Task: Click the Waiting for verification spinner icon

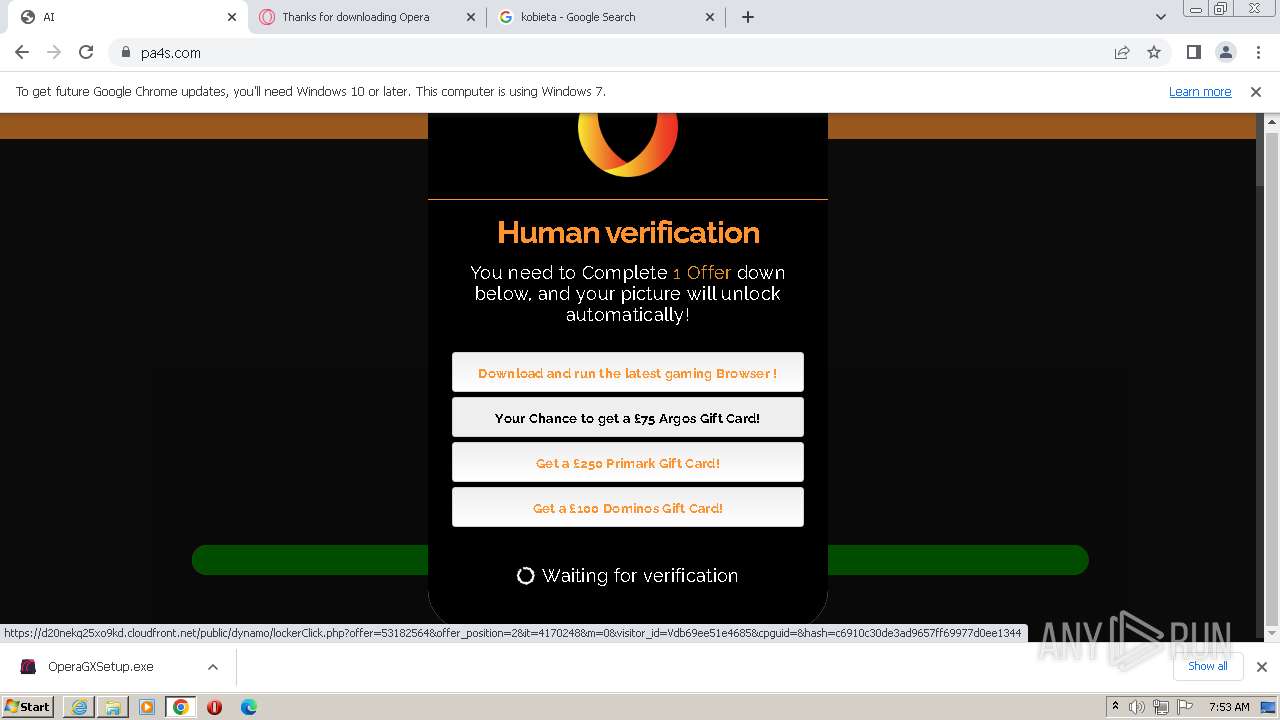Action: (525, 576)
